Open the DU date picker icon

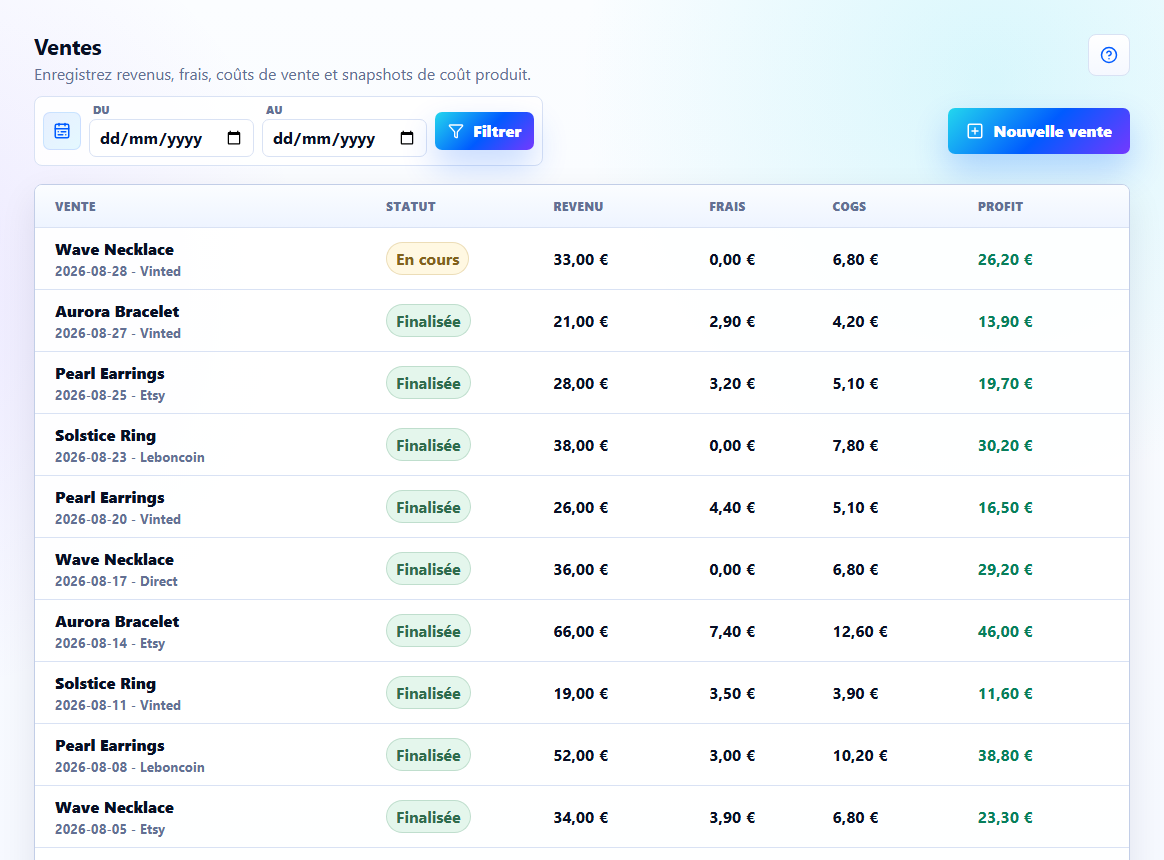(234, 138)
